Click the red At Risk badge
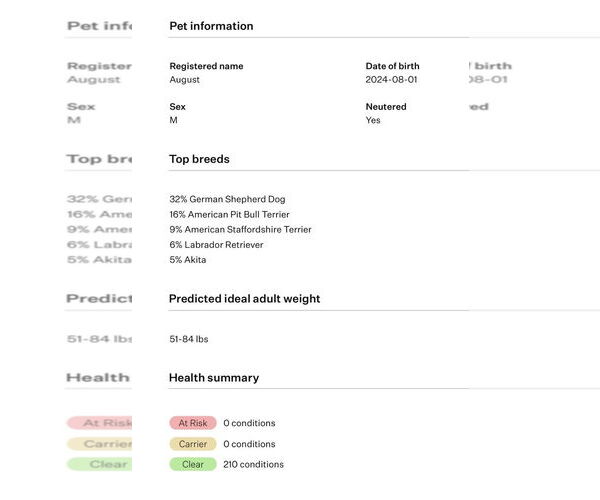The width and height of the screenshot is (600, 500). tap(193, 423)
